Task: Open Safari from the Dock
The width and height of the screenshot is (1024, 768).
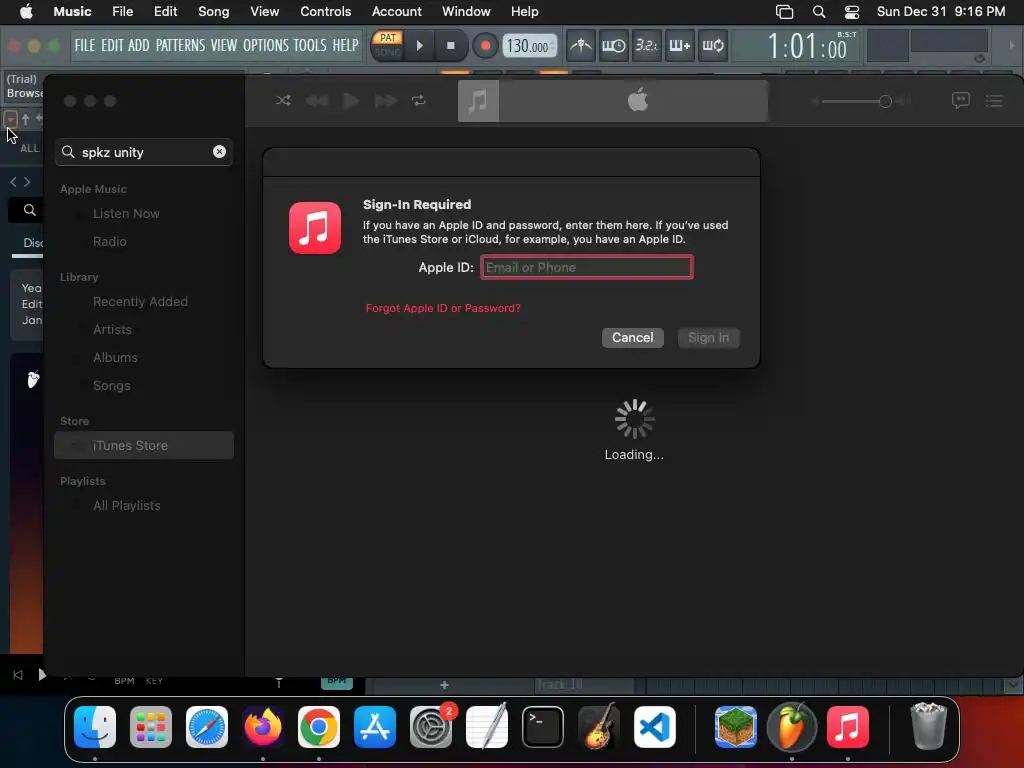Action: (x=207, y=727)
